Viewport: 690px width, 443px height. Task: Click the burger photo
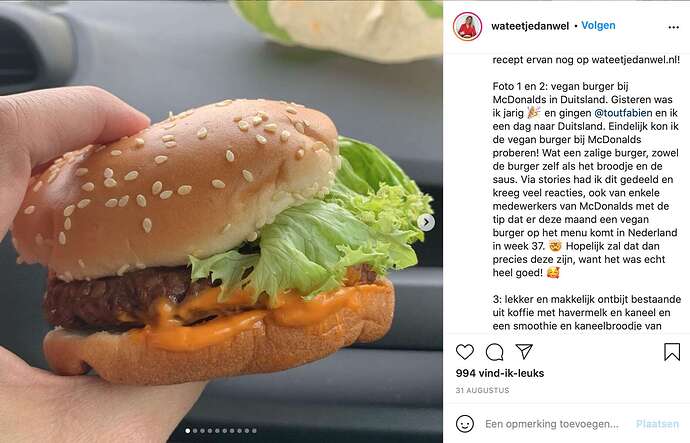221,222
